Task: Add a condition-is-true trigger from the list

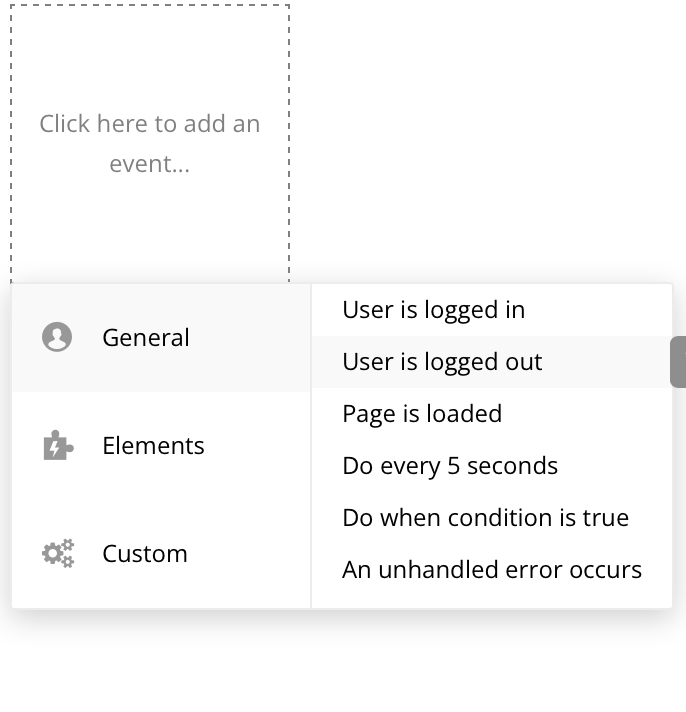Action: point(485,518)
